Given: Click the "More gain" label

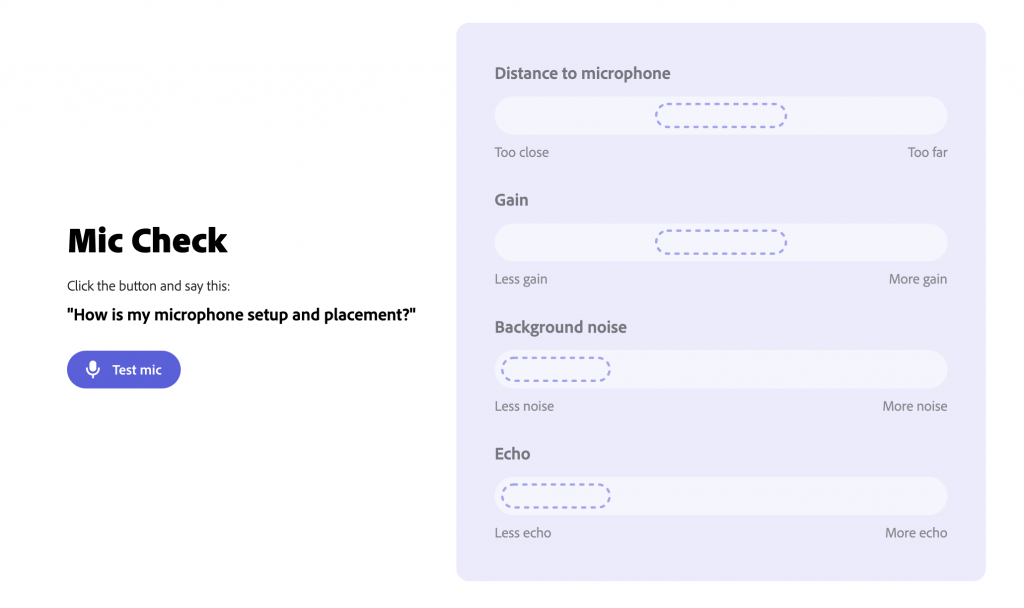Looking at the screenshot, I should point(917,279).
